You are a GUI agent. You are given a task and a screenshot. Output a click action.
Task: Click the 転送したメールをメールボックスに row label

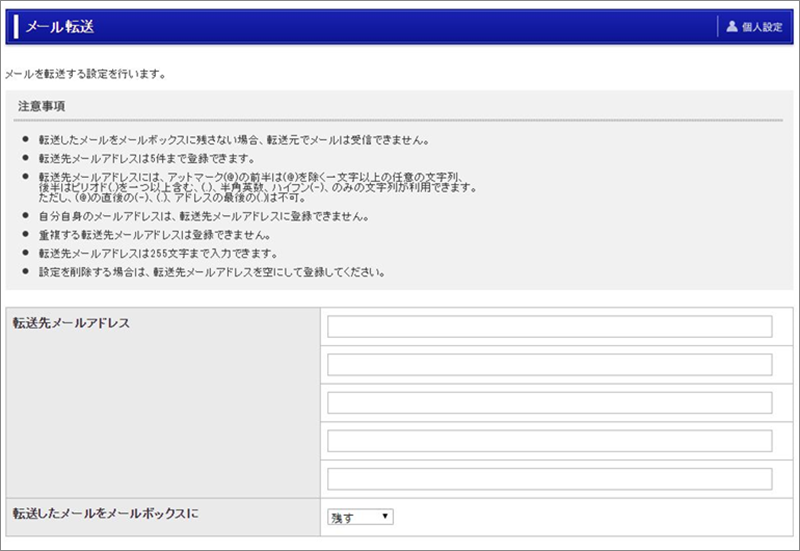coord(106,513)
